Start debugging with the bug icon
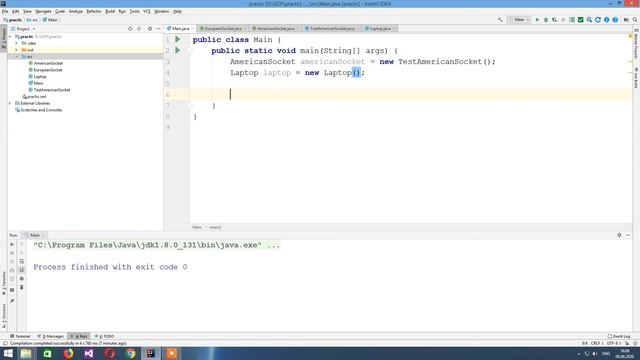The image size is (640, 360). tap(546, 20)
